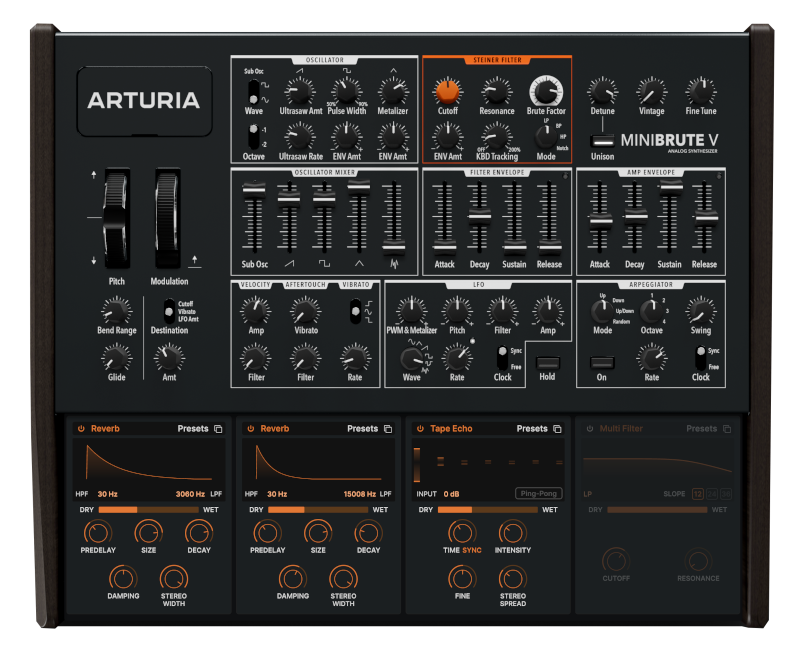Click the Ping-Pong button in Tape Echo
The height and width of the screenshot is (655, 800).
(538, 493)
